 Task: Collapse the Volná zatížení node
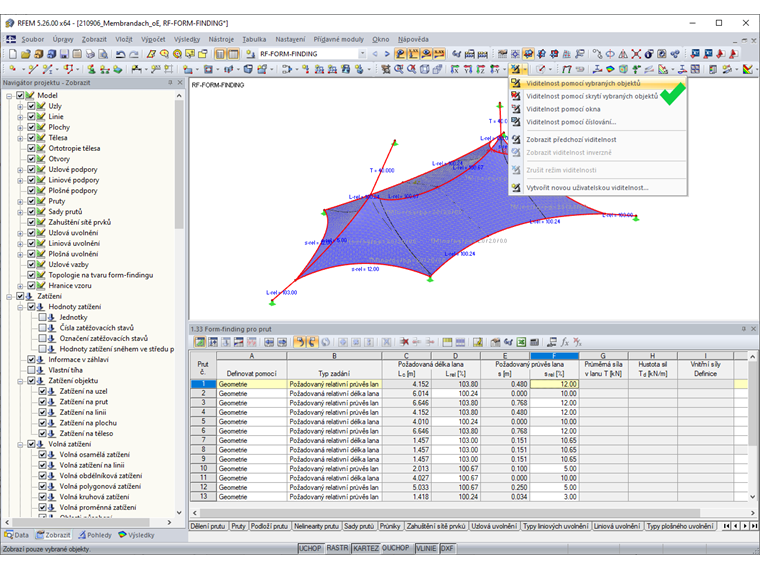20,444
